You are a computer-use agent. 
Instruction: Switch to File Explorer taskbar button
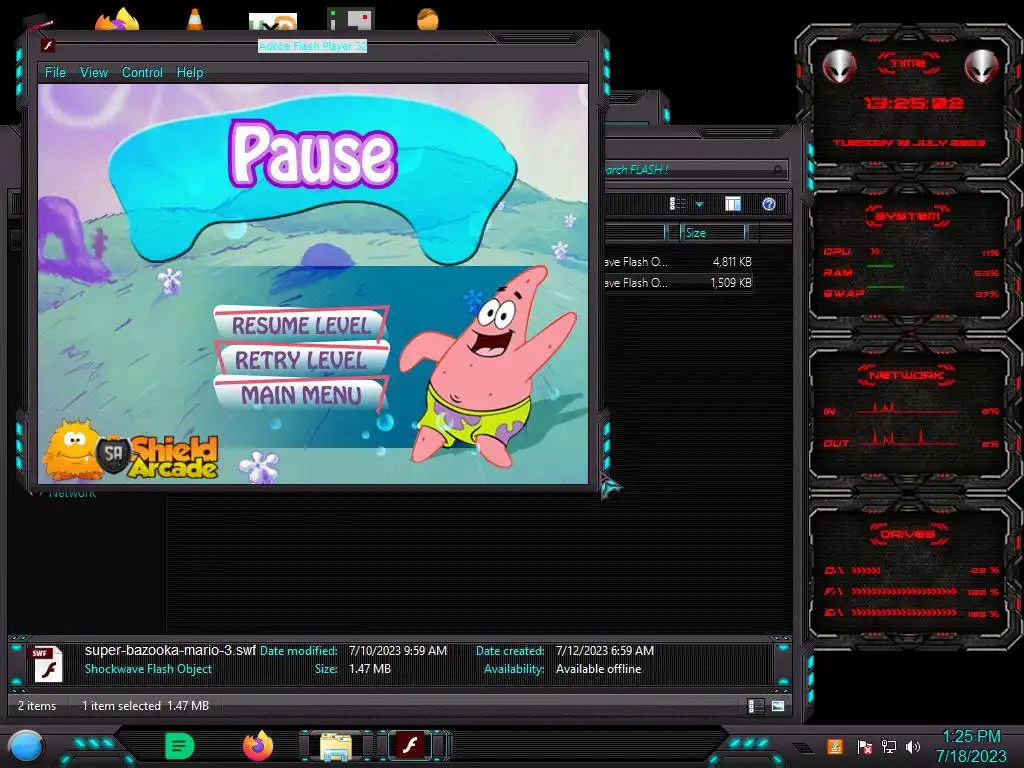pos(336,746)
